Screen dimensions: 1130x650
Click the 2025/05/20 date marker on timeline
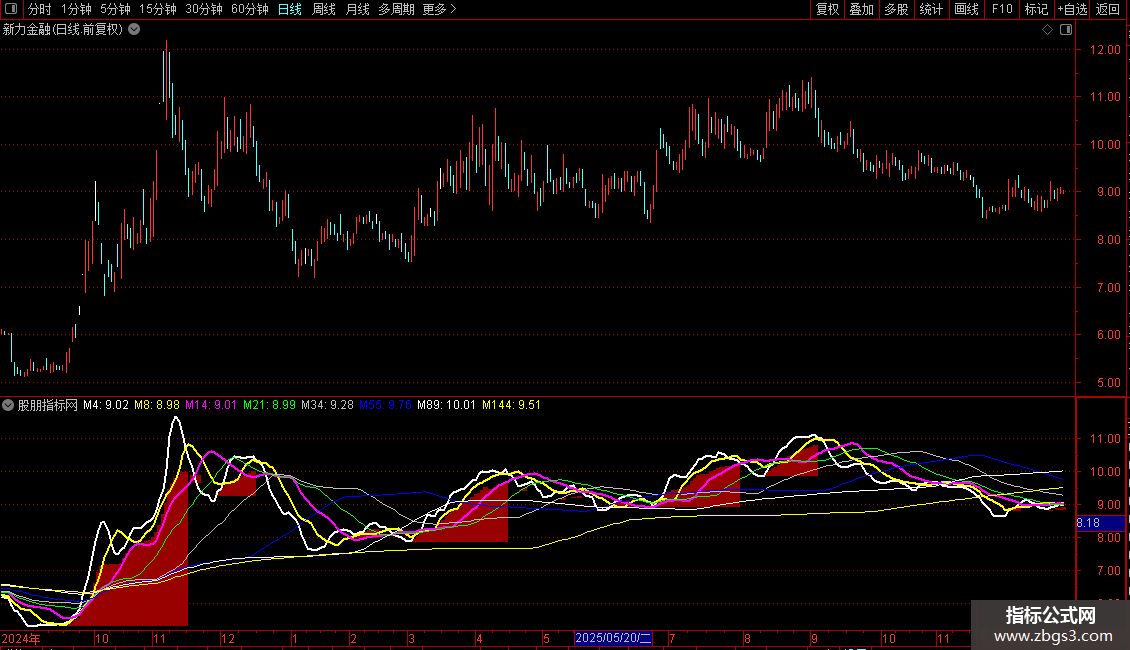613,638
